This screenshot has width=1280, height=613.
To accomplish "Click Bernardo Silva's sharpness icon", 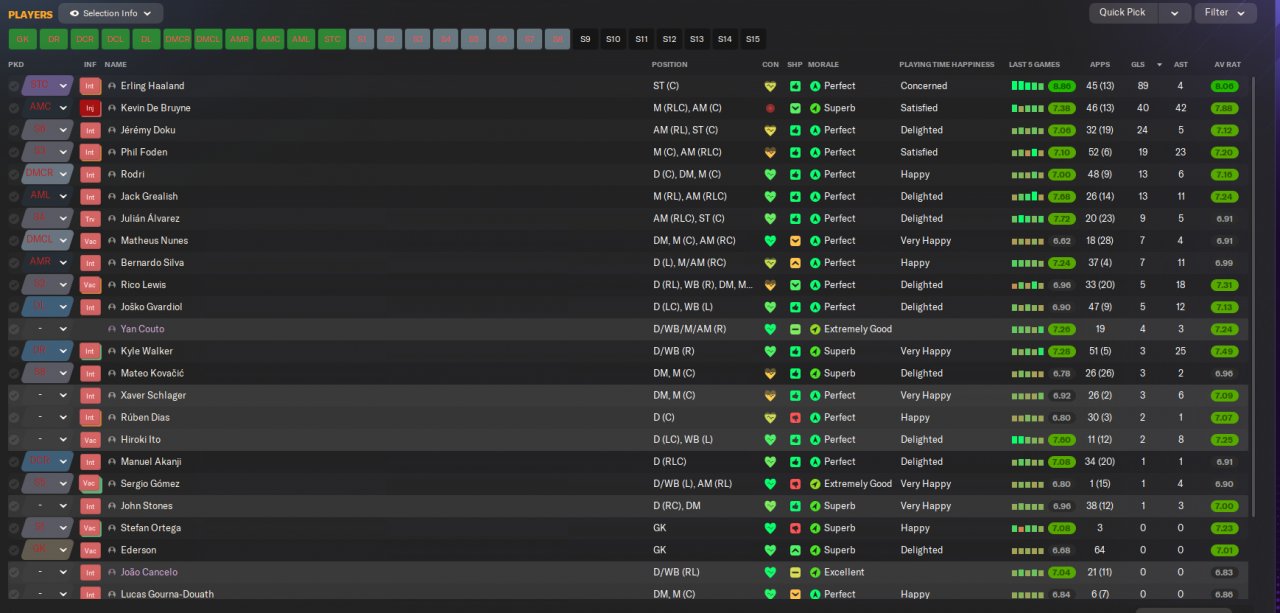I will [x=795, y=262].
